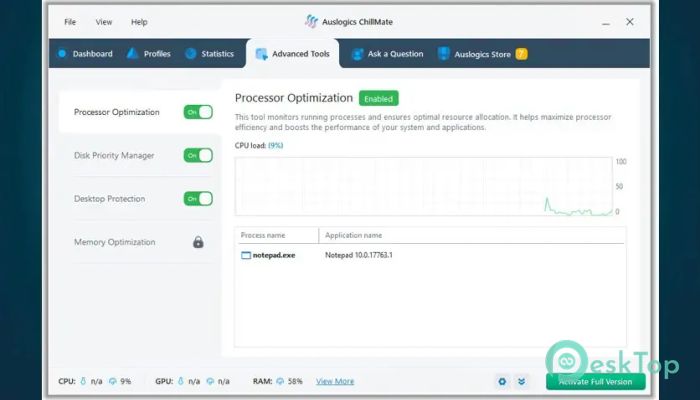Screen dimensions: 700x400
Task: Select Desktop Protection in sidebar
Action: coord(109,199)
